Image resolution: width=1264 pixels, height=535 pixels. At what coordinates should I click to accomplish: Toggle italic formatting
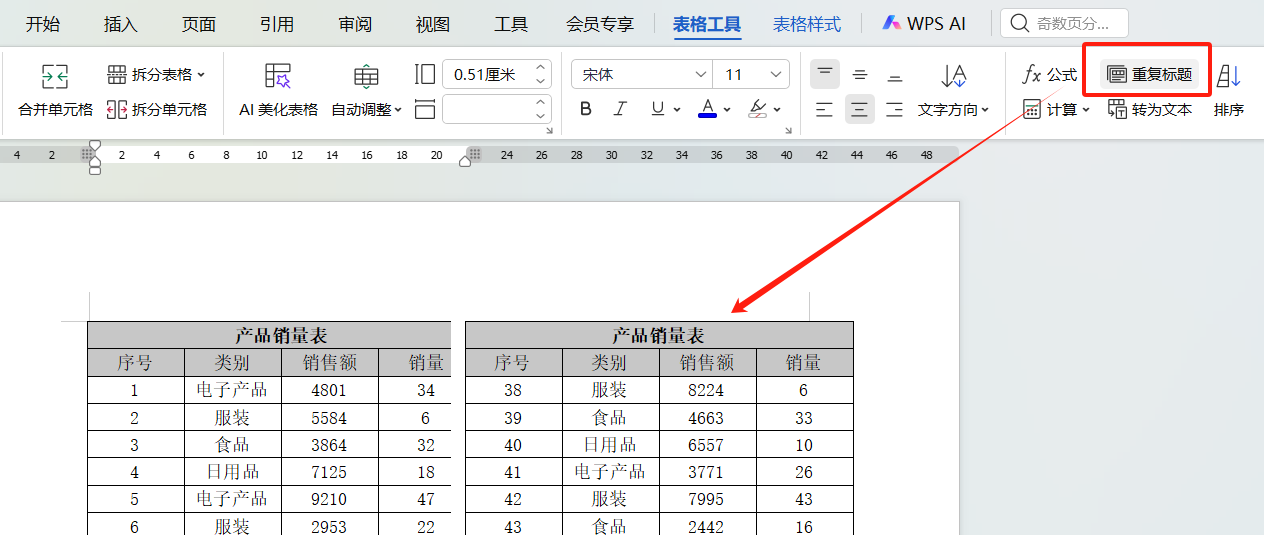pos(620,109)
